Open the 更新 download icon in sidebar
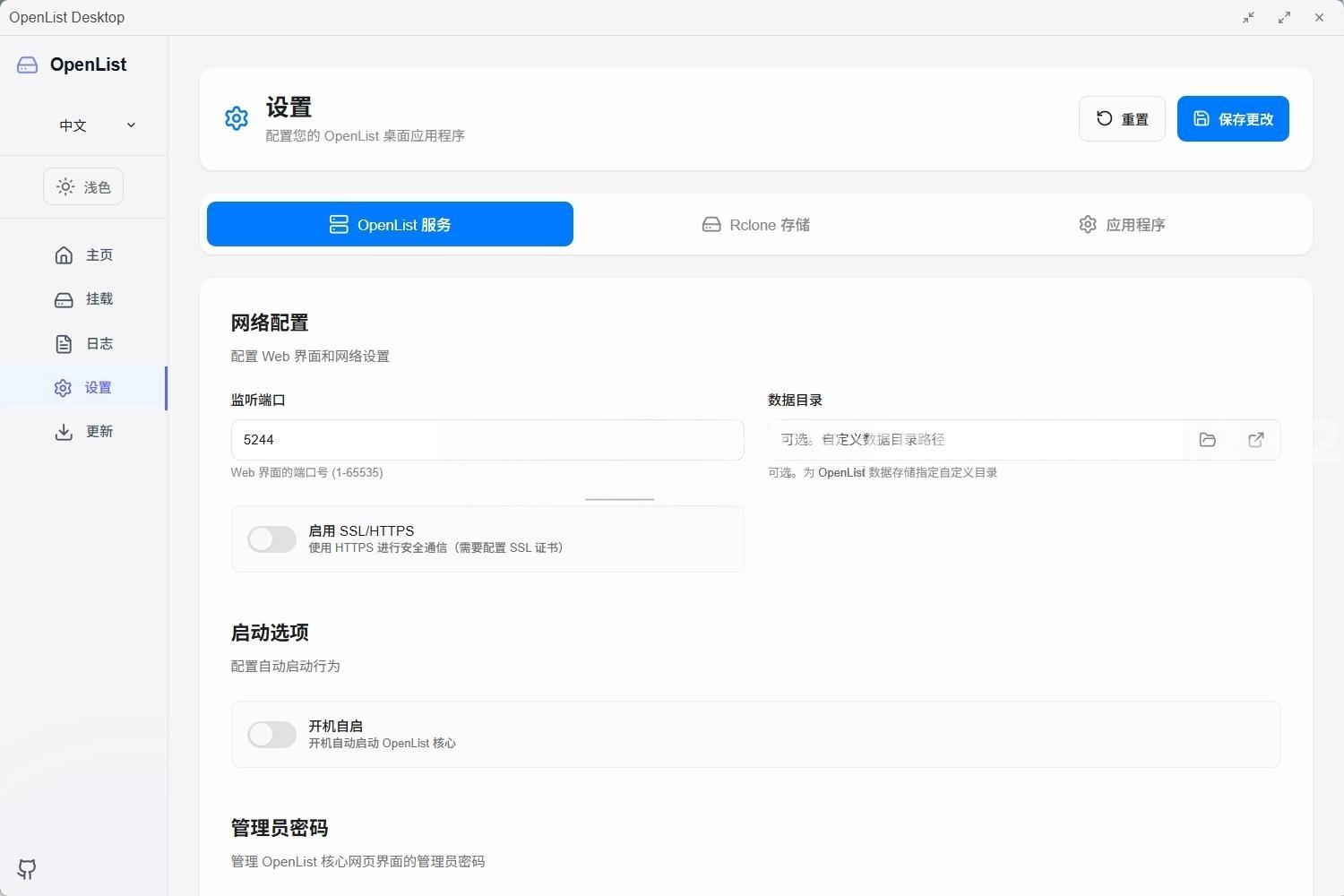Viewport: 1344px width, 896px height. (64, 431)
